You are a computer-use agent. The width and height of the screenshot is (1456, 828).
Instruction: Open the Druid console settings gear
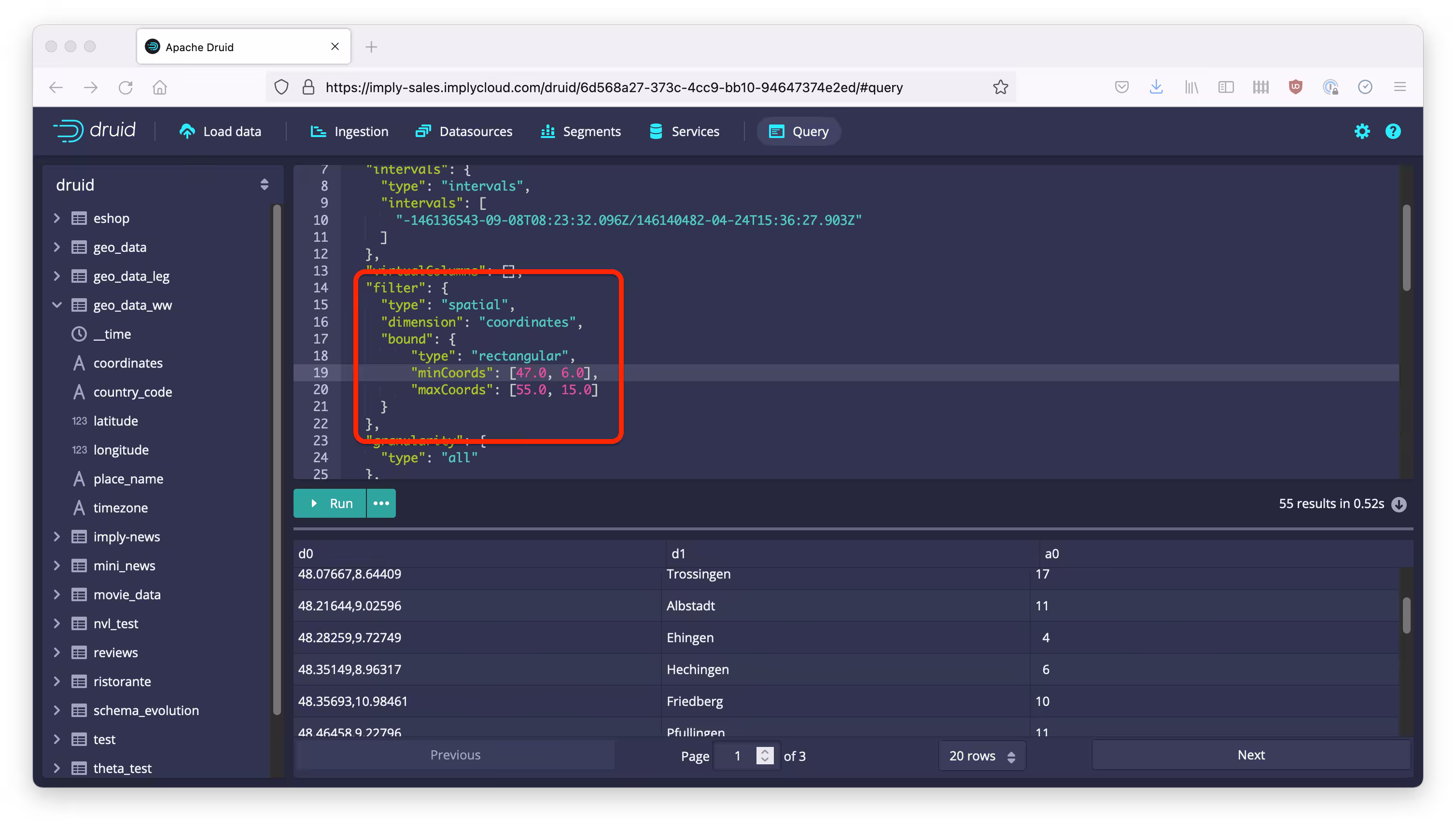[1362, 131]
